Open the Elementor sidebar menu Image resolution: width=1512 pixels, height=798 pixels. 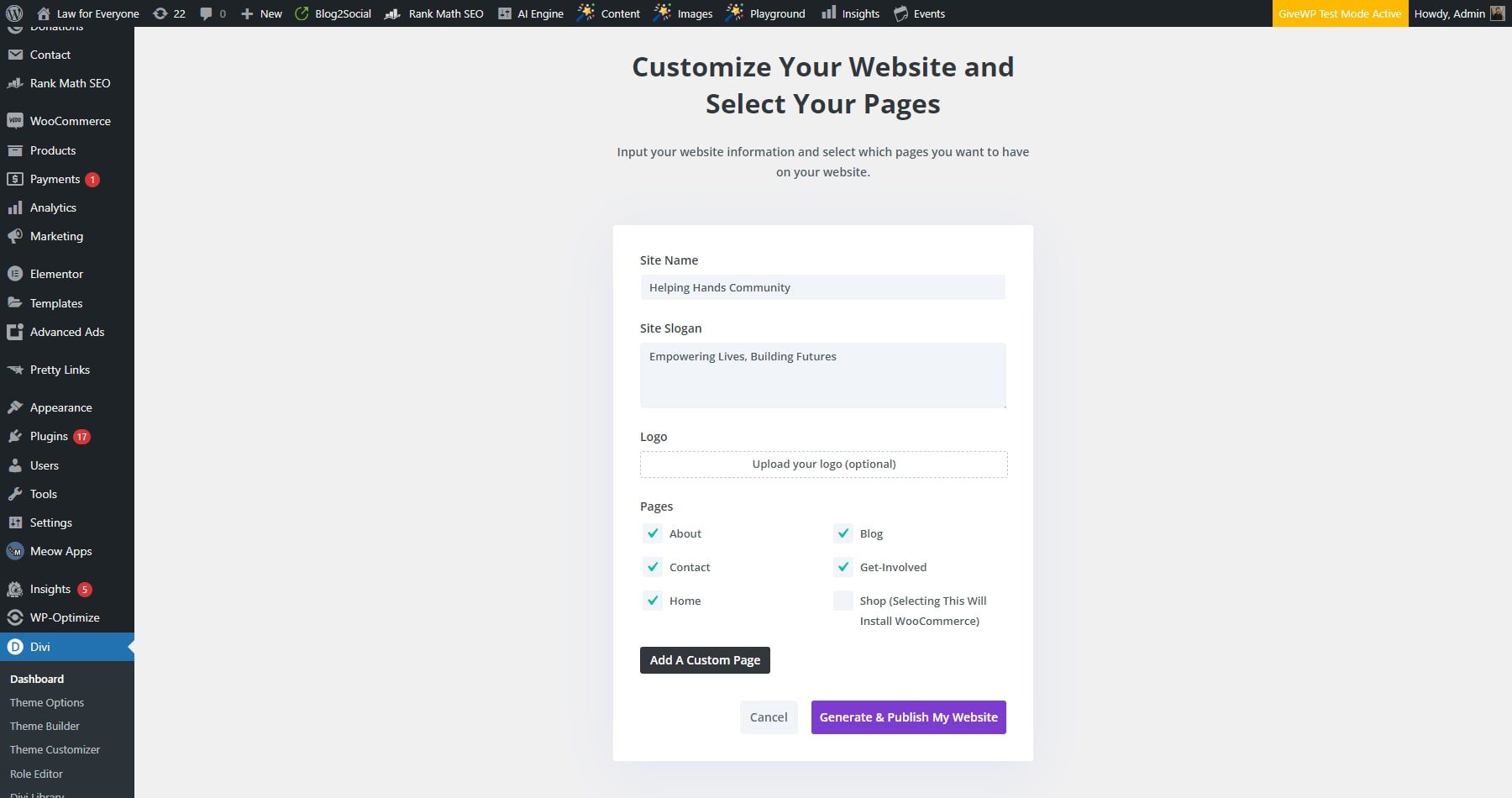point(55,274)
